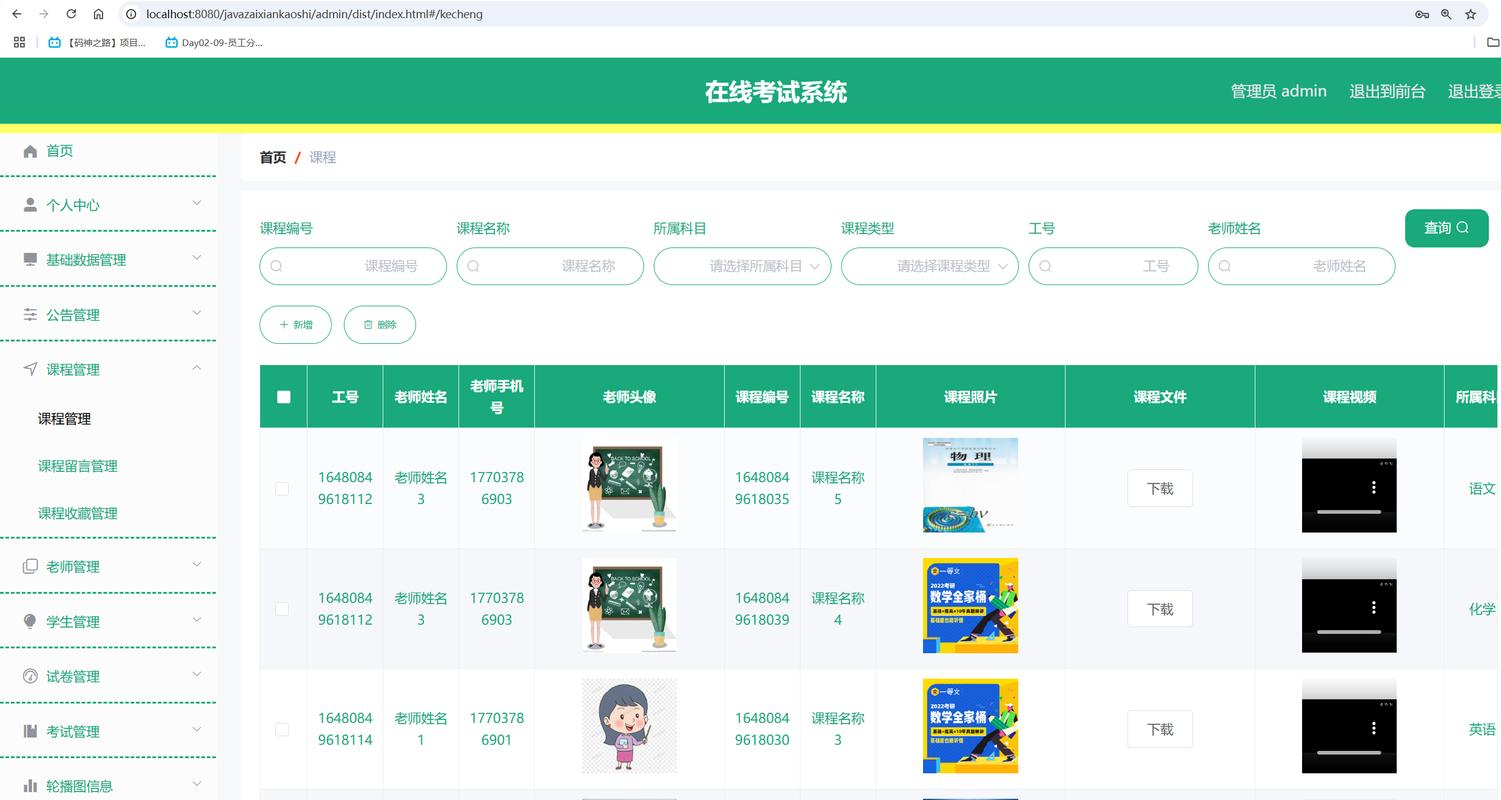
Task: Click the 学生管理 bulb icon
Action: pyautogui.click(x=30, y=622)
